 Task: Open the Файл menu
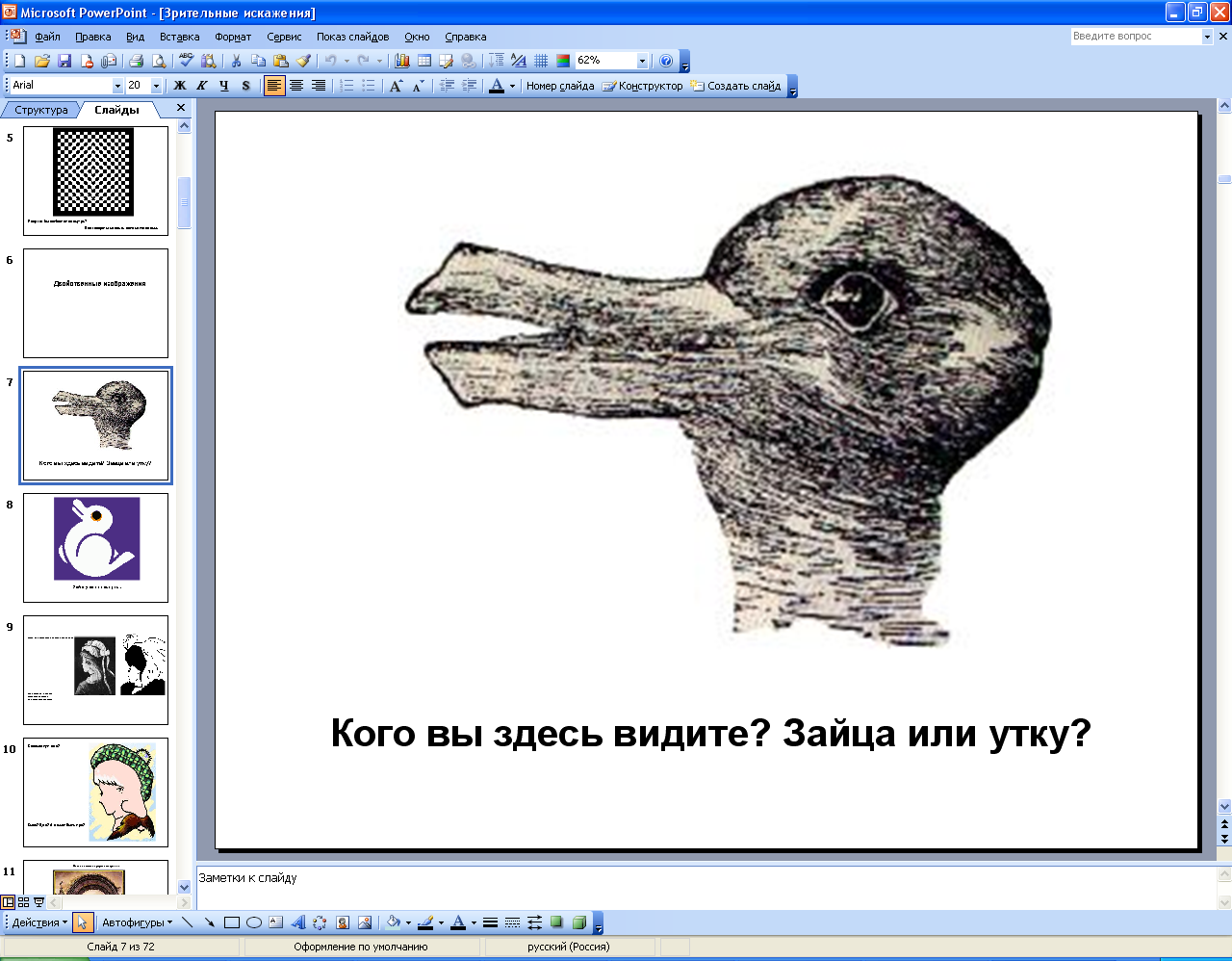[x=47, y=37]
